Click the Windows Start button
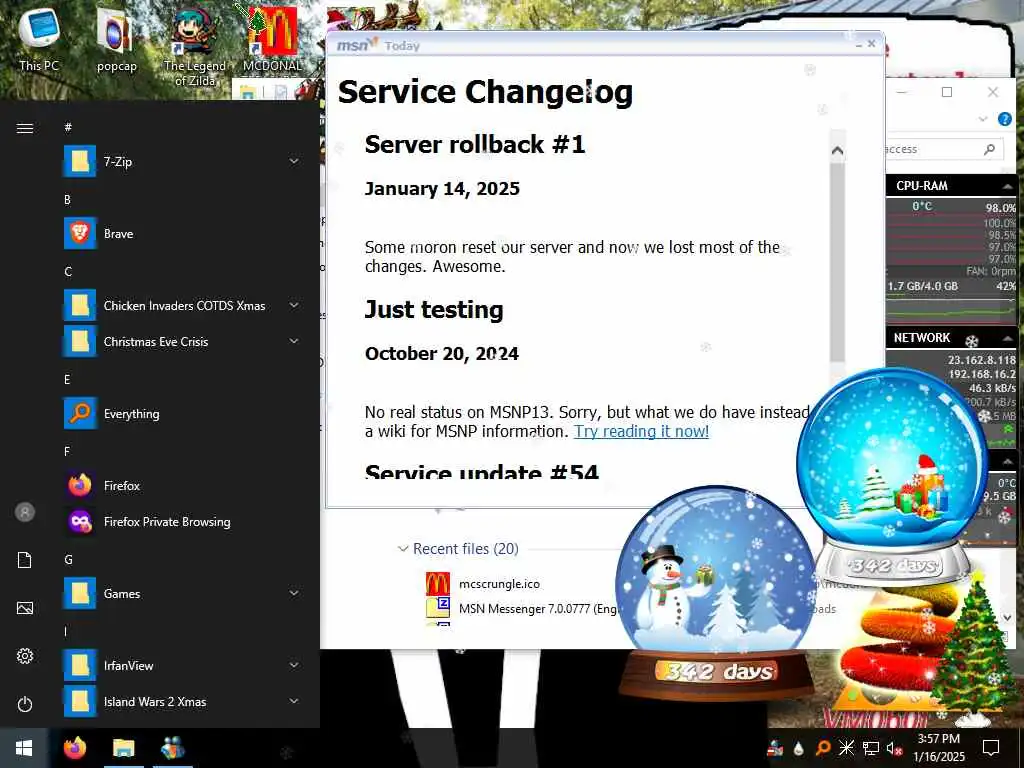Image resolution: width=1024 pixels, height=768 pixels. point(24,748)
